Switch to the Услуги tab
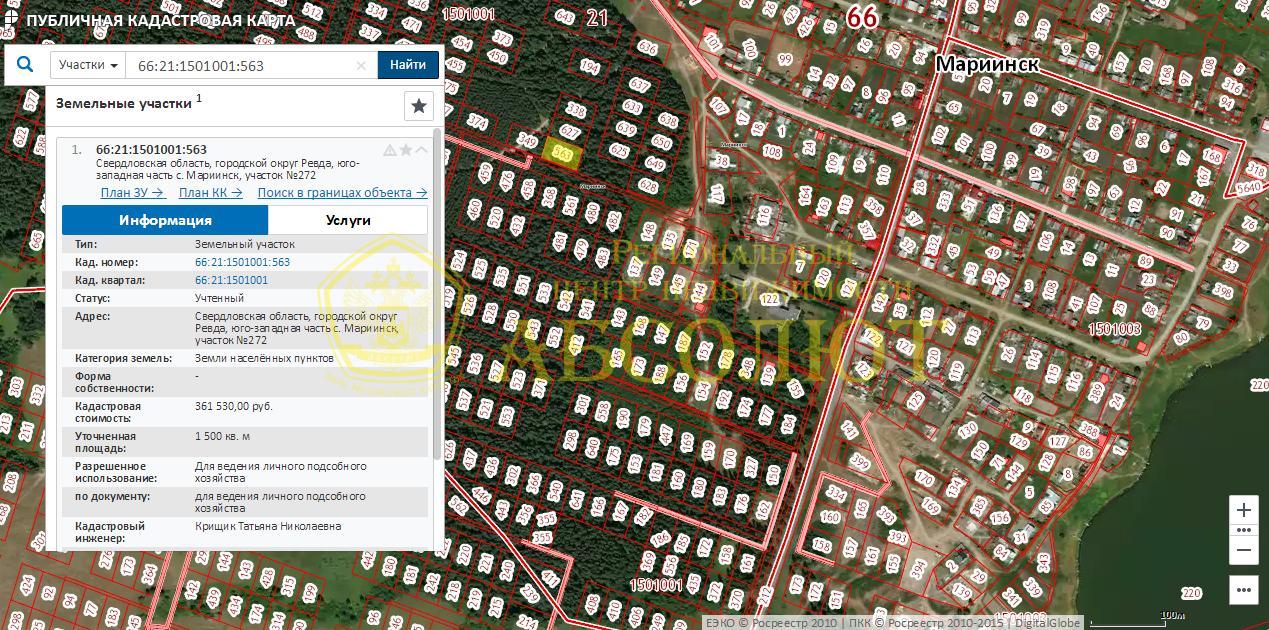Image resolution: width=1269 pixels, height=630 pixels. coord(348,220)
